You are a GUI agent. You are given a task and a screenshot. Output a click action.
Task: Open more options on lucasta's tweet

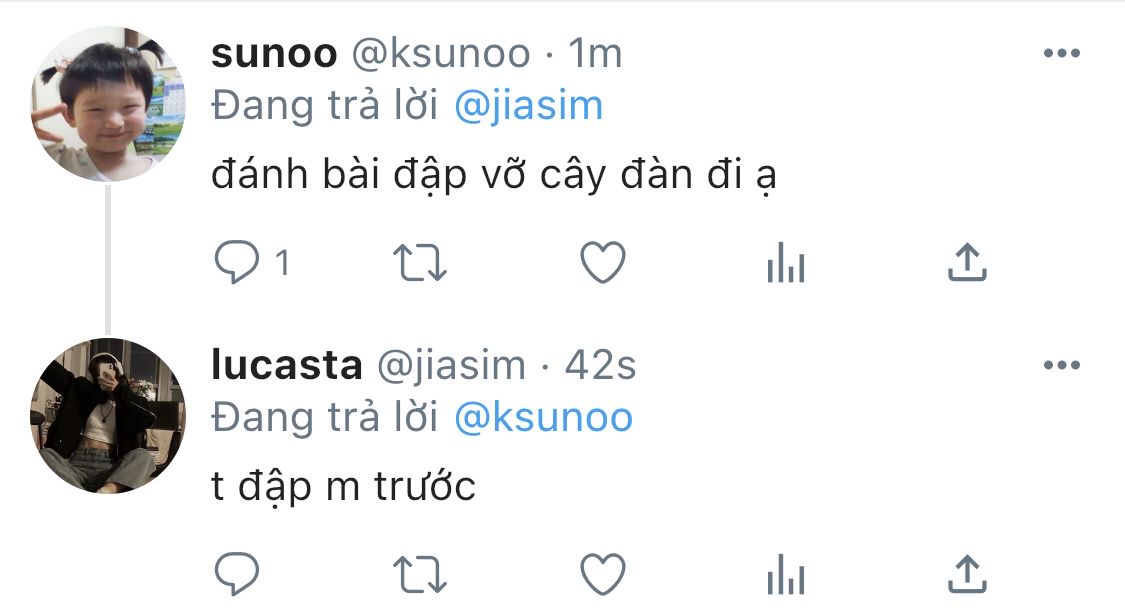(x=1062, y=365)
